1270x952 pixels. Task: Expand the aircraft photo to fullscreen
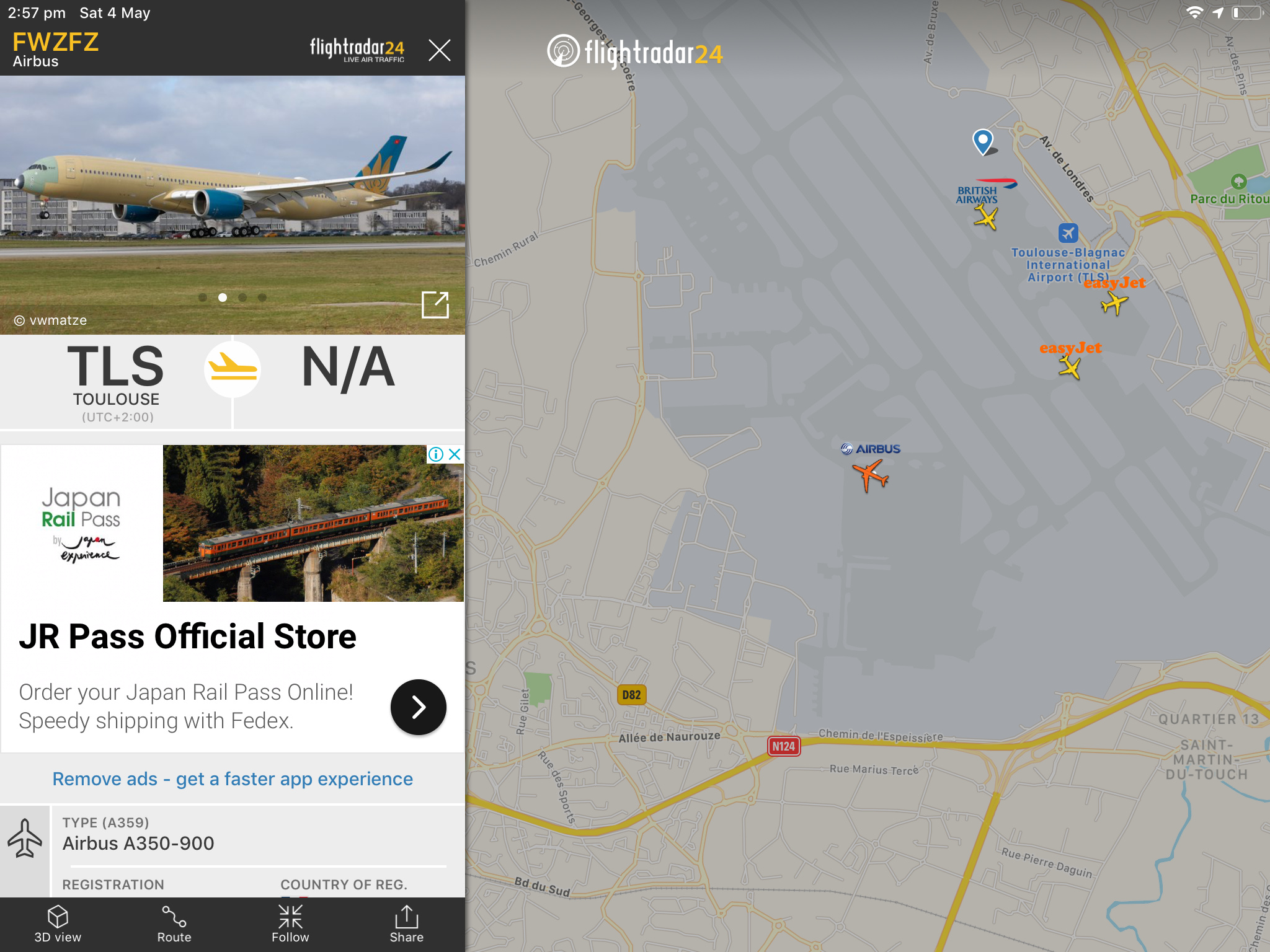click(435, 305)
